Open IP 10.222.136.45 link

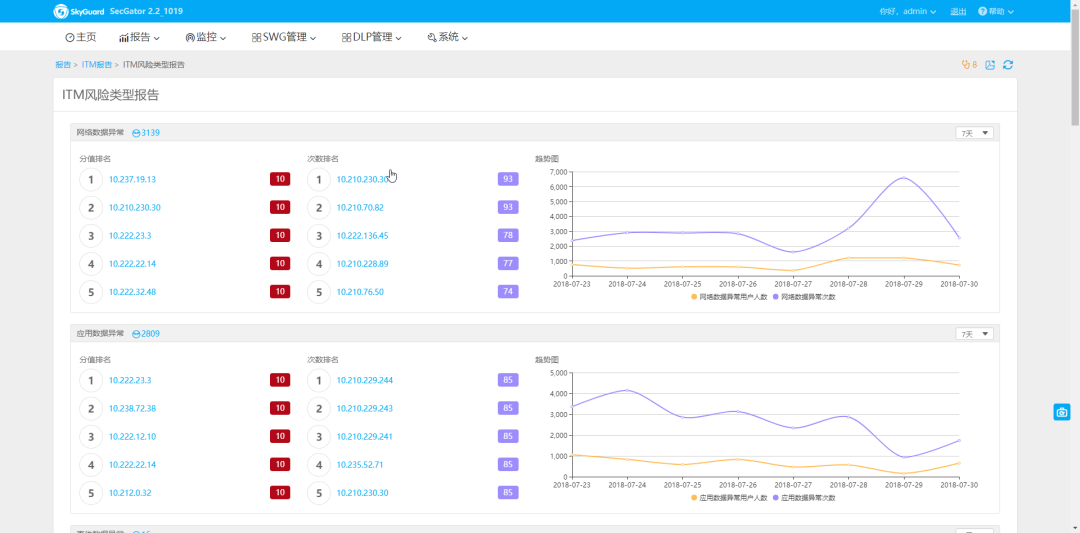(x=362, y=236)
